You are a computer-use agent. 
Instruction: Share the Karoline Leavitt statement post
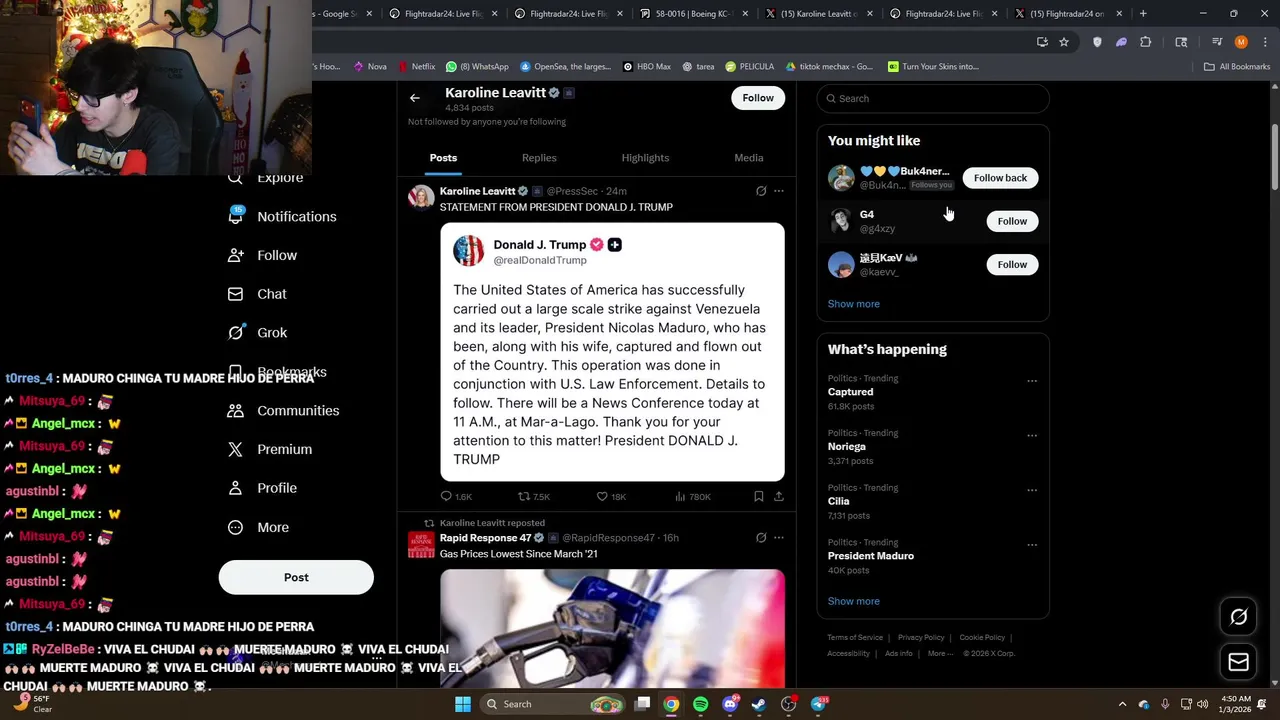pyautogui.click(x=779, y=496)
